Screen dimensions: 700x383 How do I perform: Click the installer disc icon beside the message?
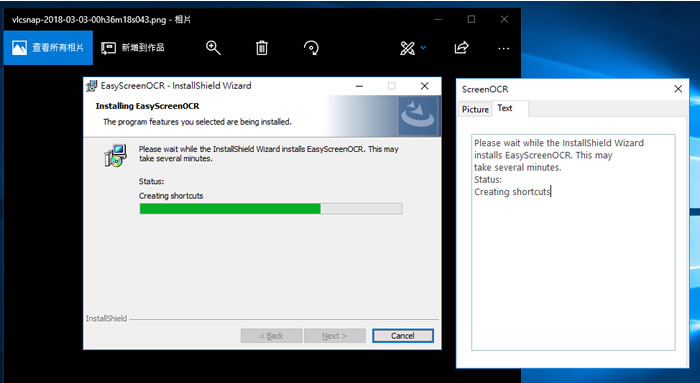click(116, 155)
